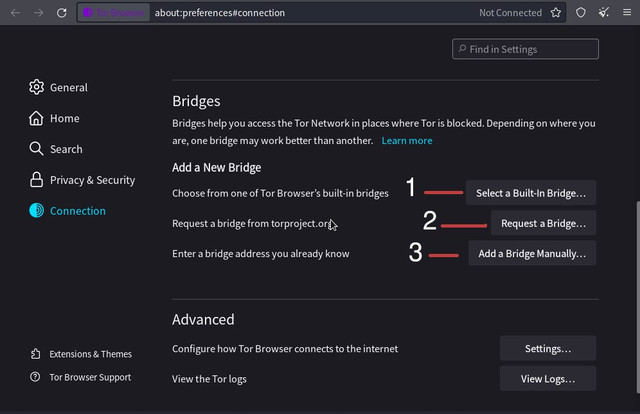Click Learn more about bridges
Image resolution: width=640 pixels, height=414 pixels.
pos(407,140)
